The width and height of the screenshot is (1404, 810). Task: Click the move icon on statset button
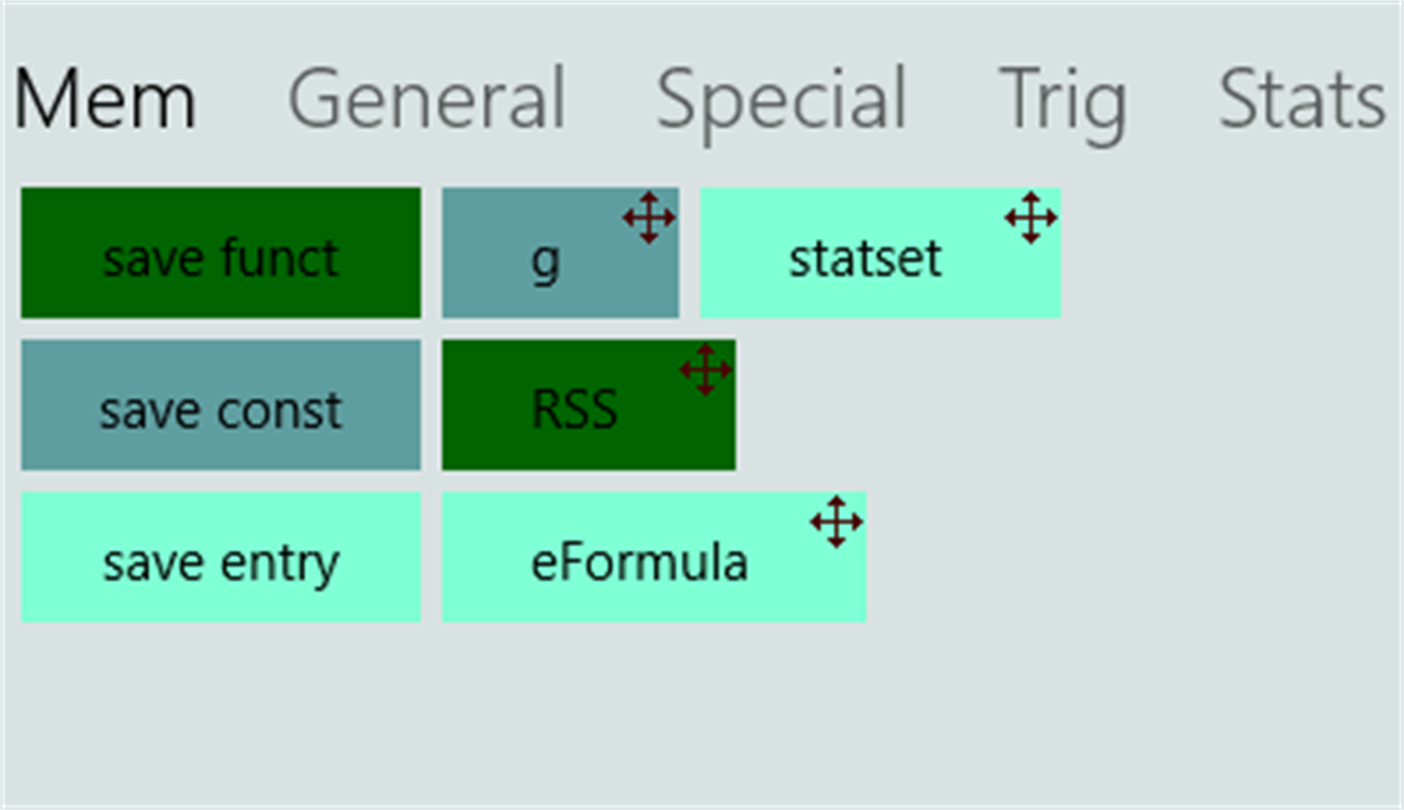(x=1030, y=218)
